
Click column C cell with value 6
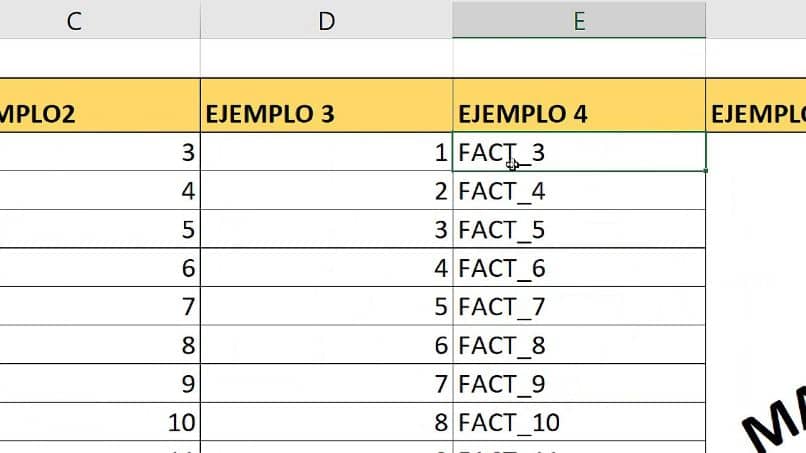click(x=100, y=268)
